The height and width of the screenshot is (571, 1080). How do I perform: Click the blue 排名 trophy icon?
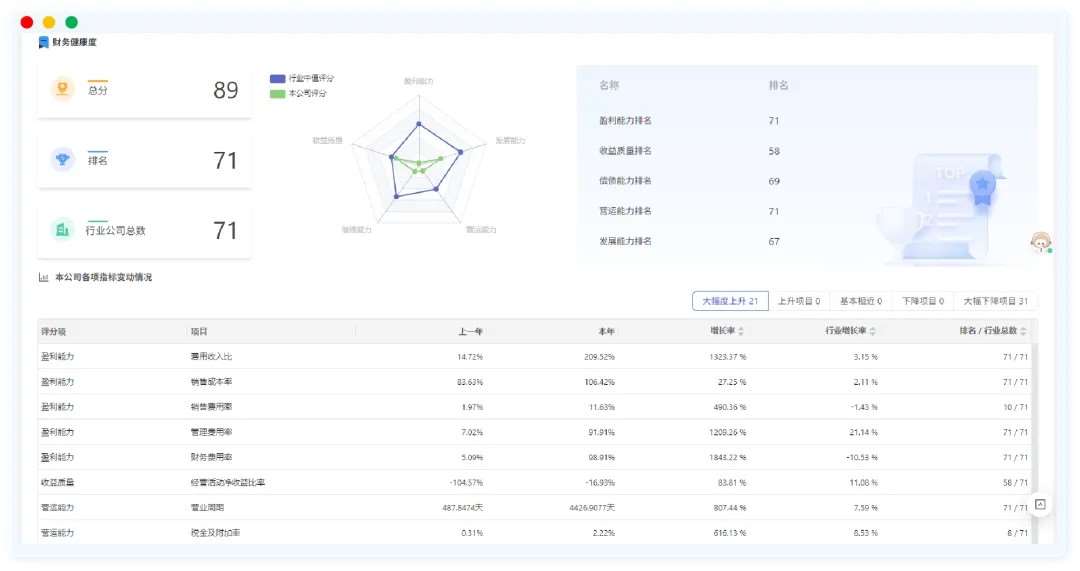[x=63, y=159]
